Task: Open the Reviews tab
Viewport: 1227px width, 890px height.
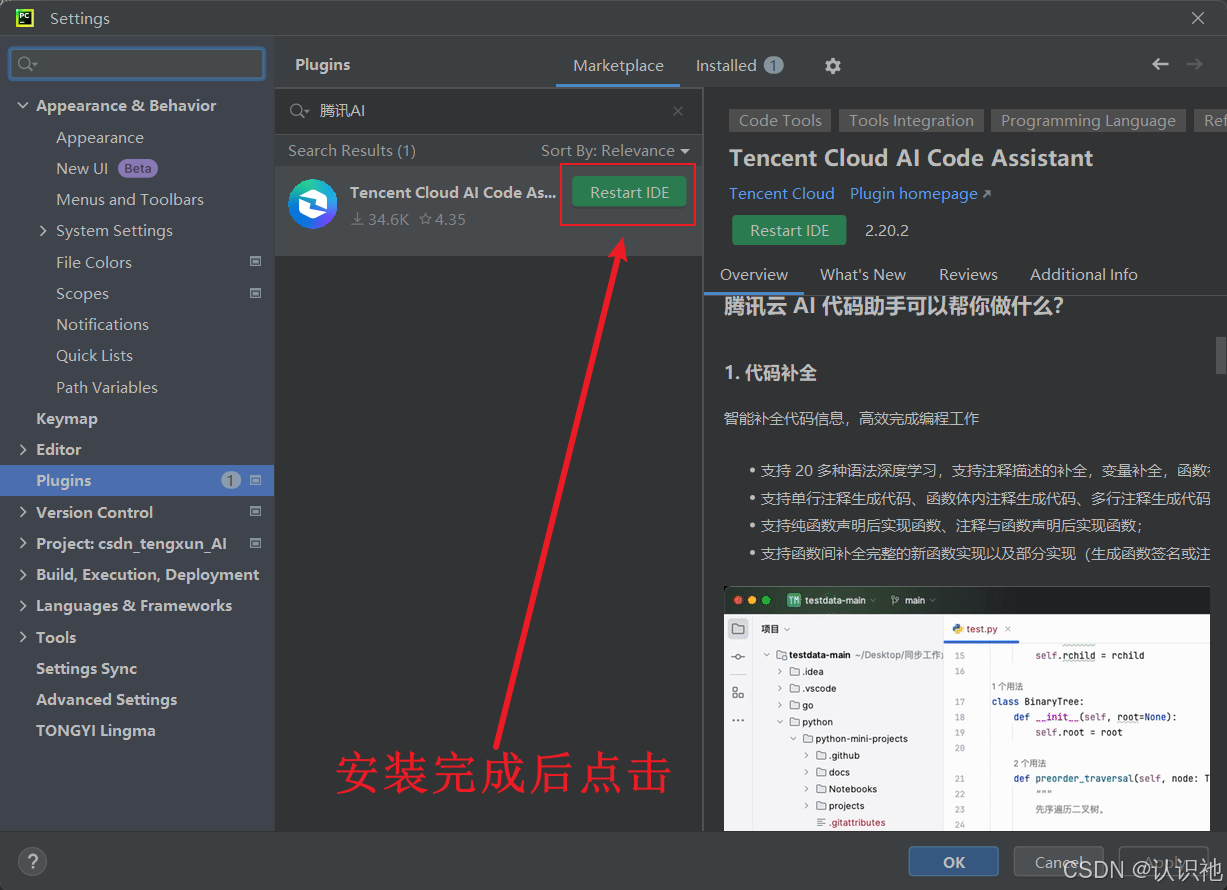Action: (x=968, y=274)
